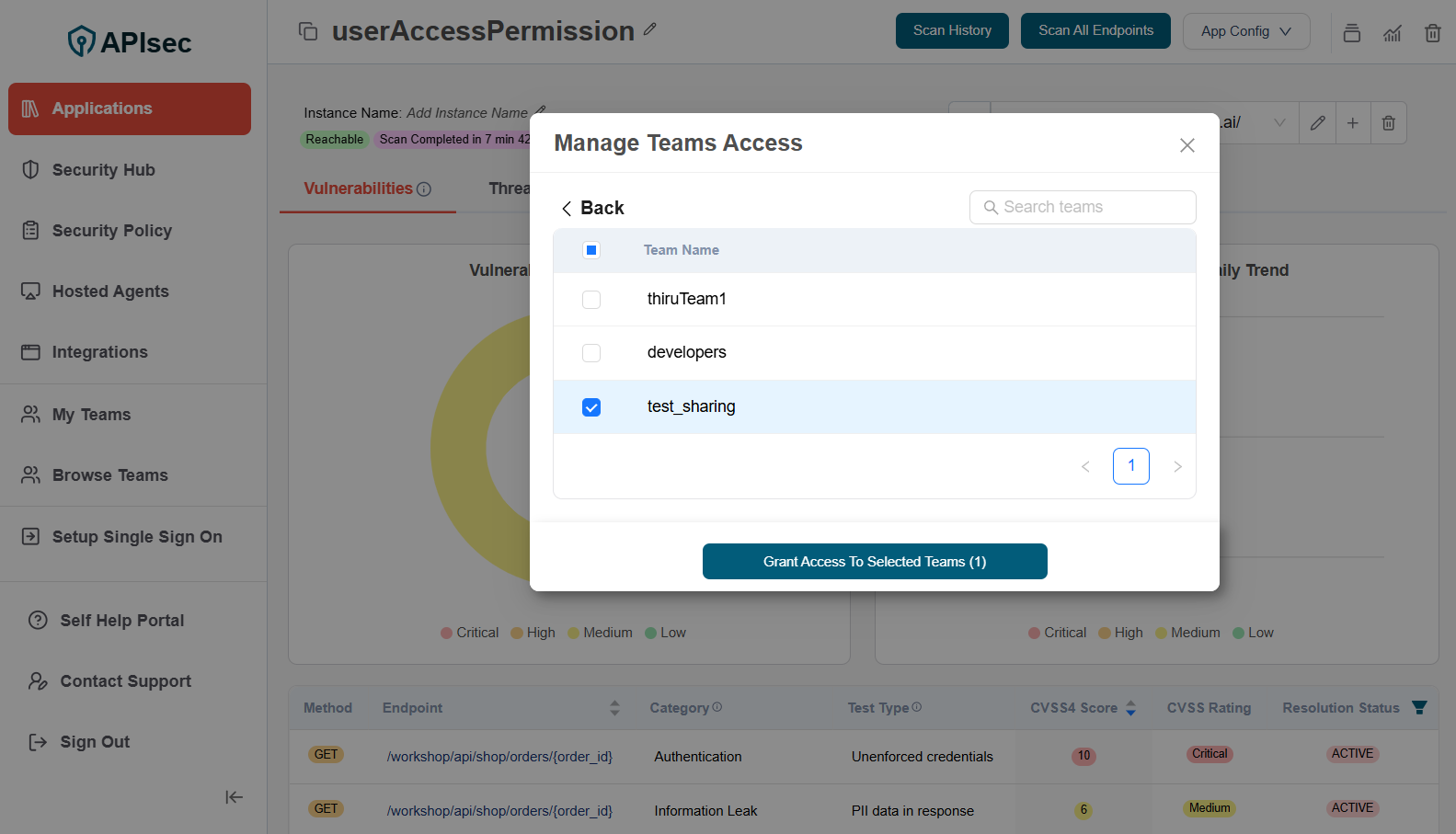Uncheck the test_sharing team checkbox
The width and height of the screenshot is (1456, 834).
591,407
